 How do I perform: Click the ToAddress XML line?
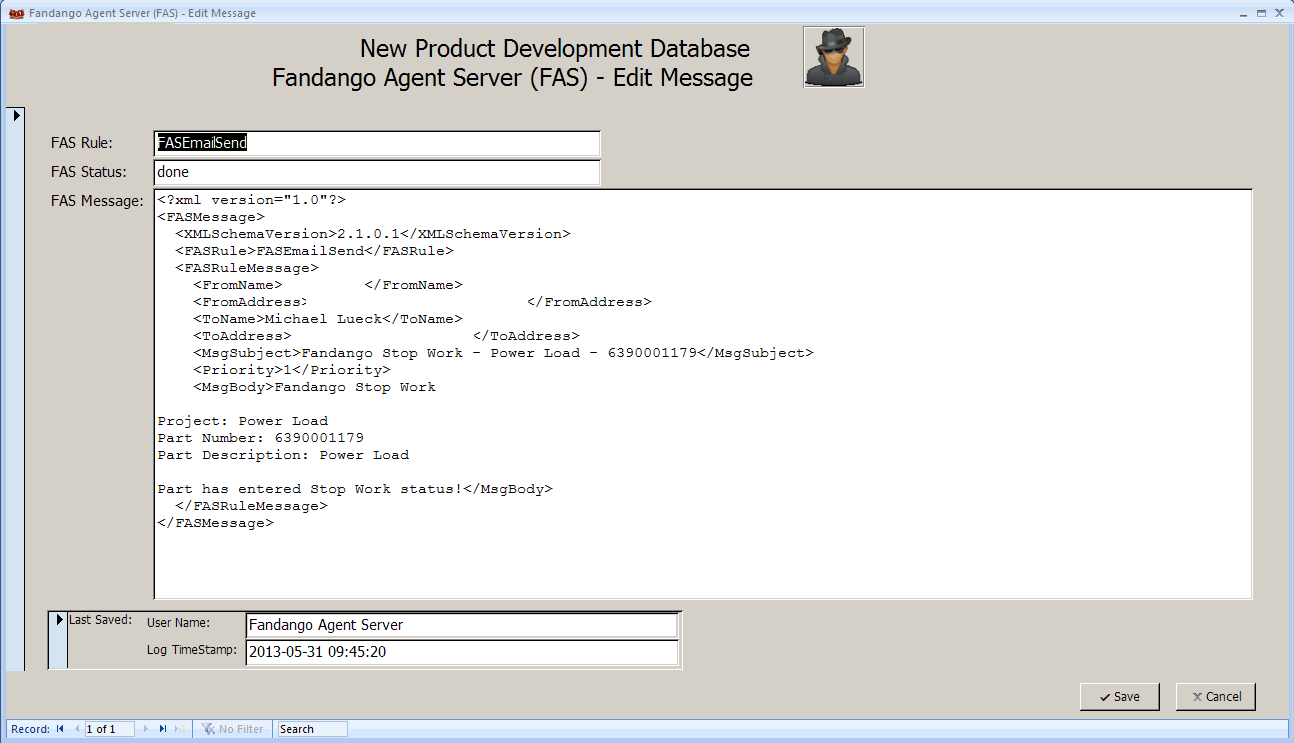tap(386, 336)
